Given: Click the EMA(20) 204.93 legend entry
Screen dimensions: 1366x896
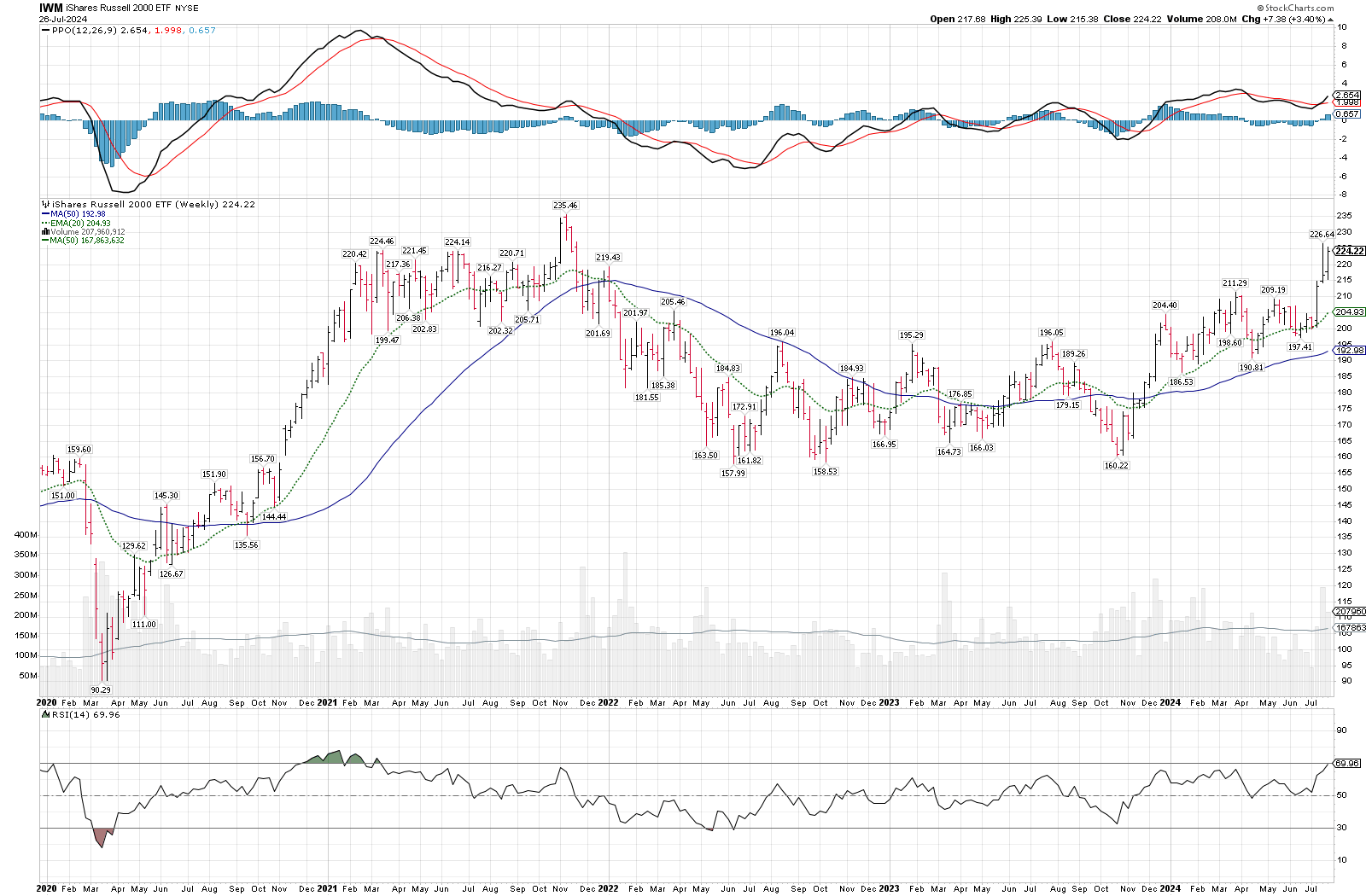Looking at the screenshot, I should point(80,223).
